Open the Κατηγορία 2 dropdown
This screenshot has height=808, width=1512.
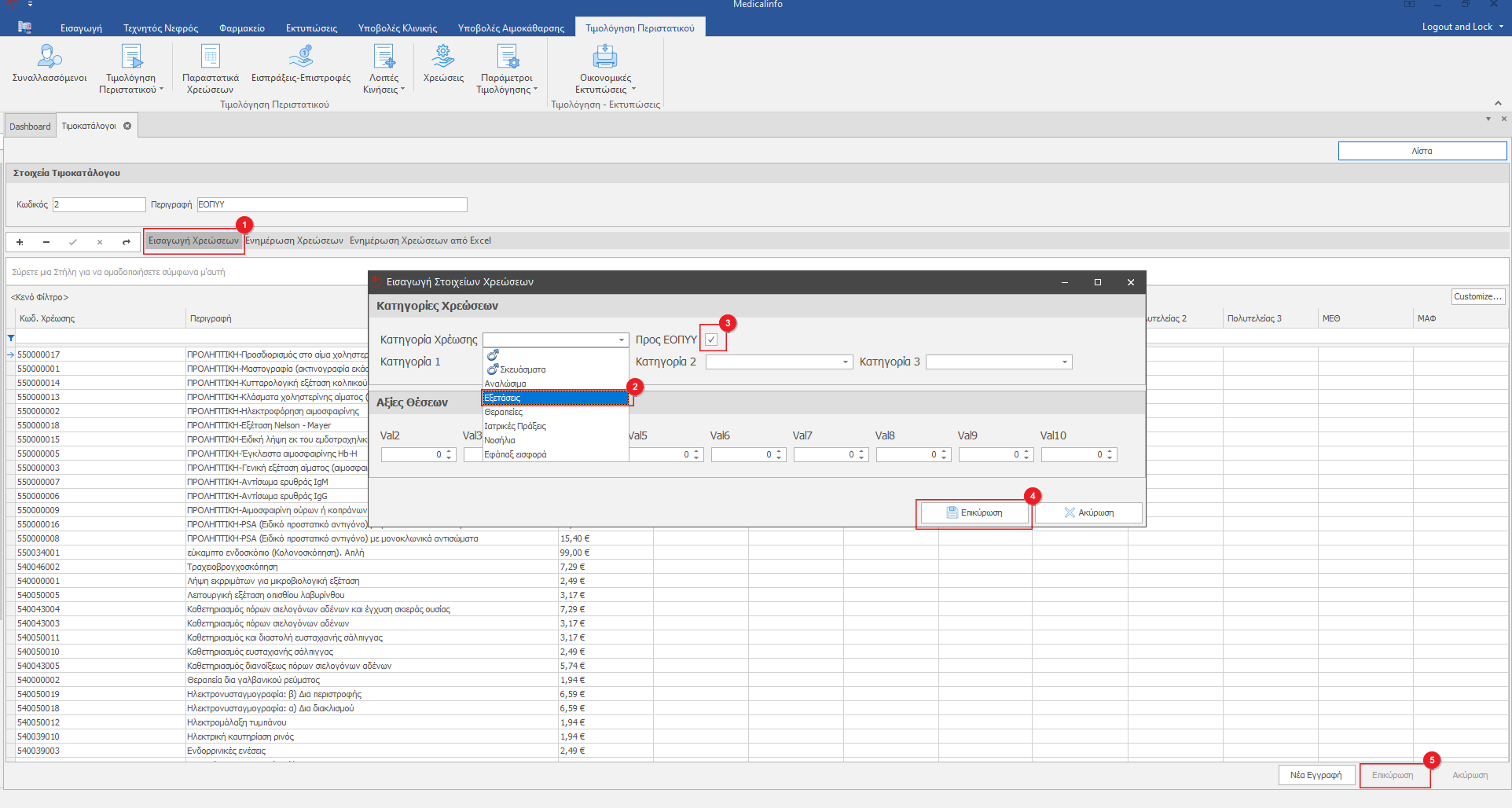pyautogui.click(x=846, y=362)
